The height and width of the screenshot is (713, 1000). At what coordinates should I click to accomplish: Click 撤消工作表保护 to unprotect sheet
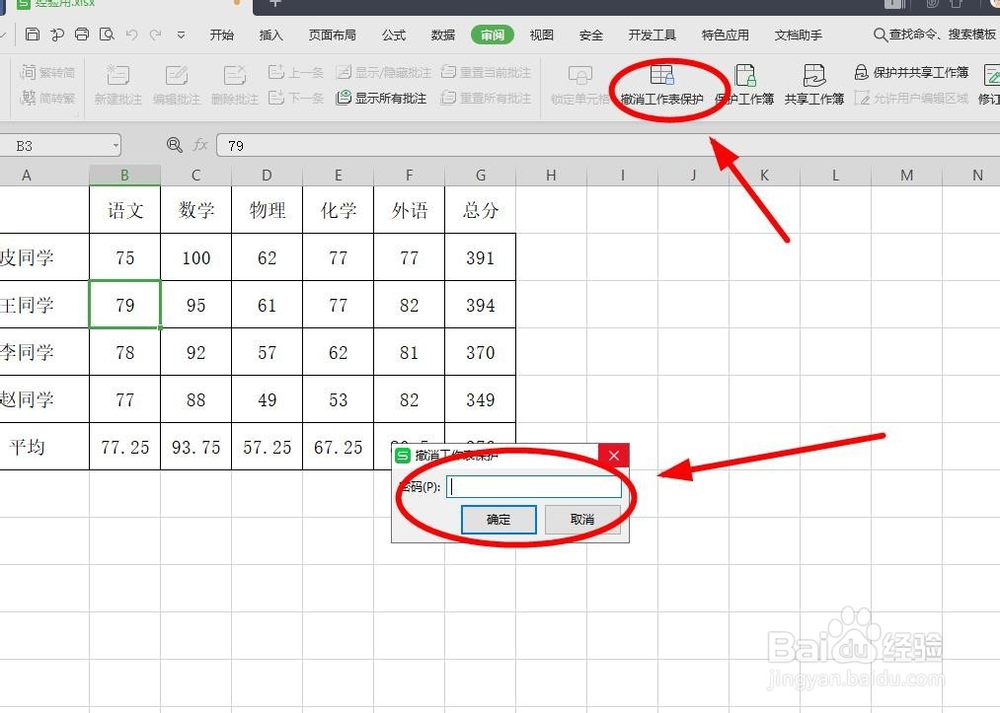[662, 85]
